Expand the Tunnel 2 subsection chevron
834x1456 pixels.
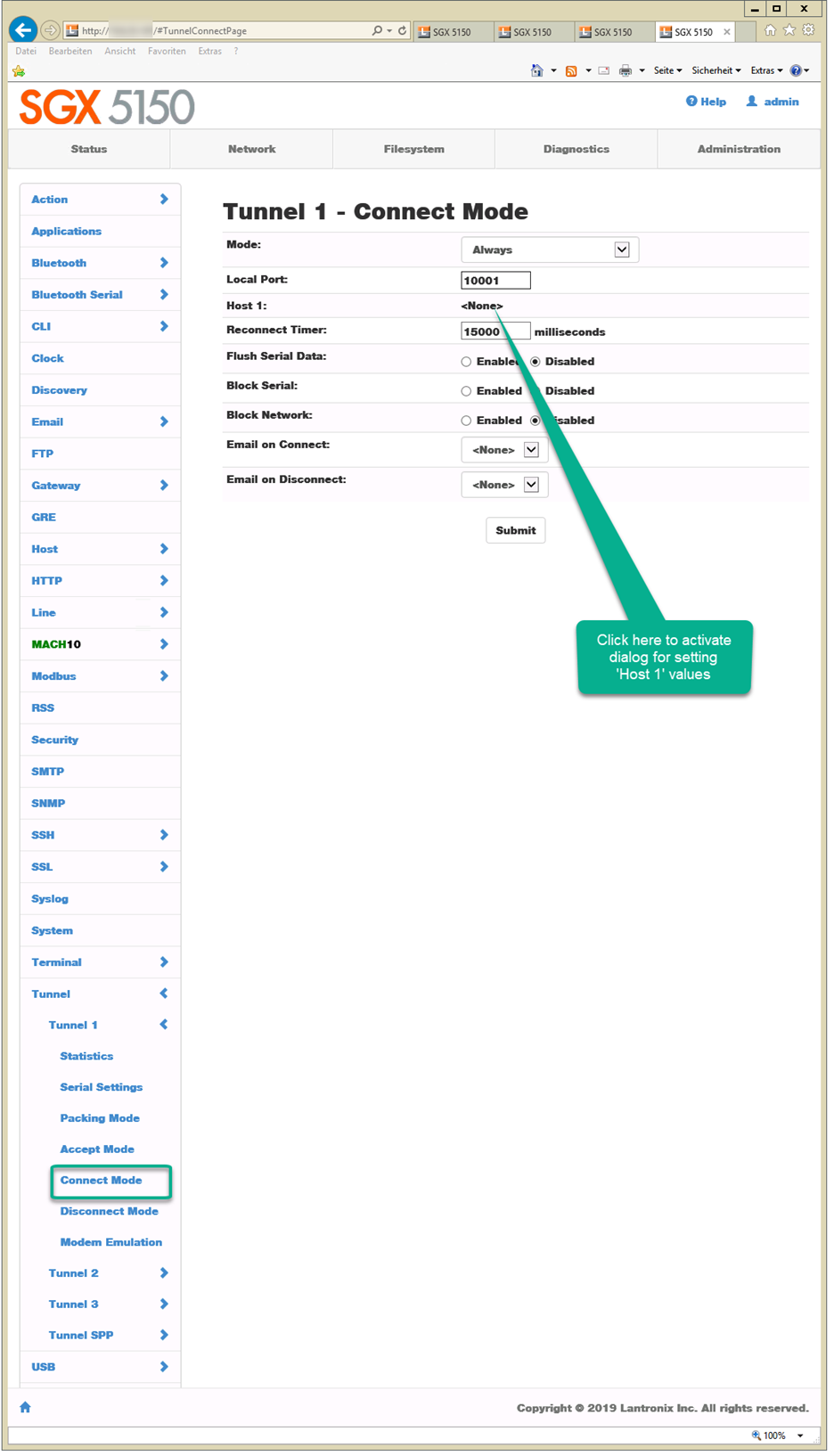pos(164,1273)
